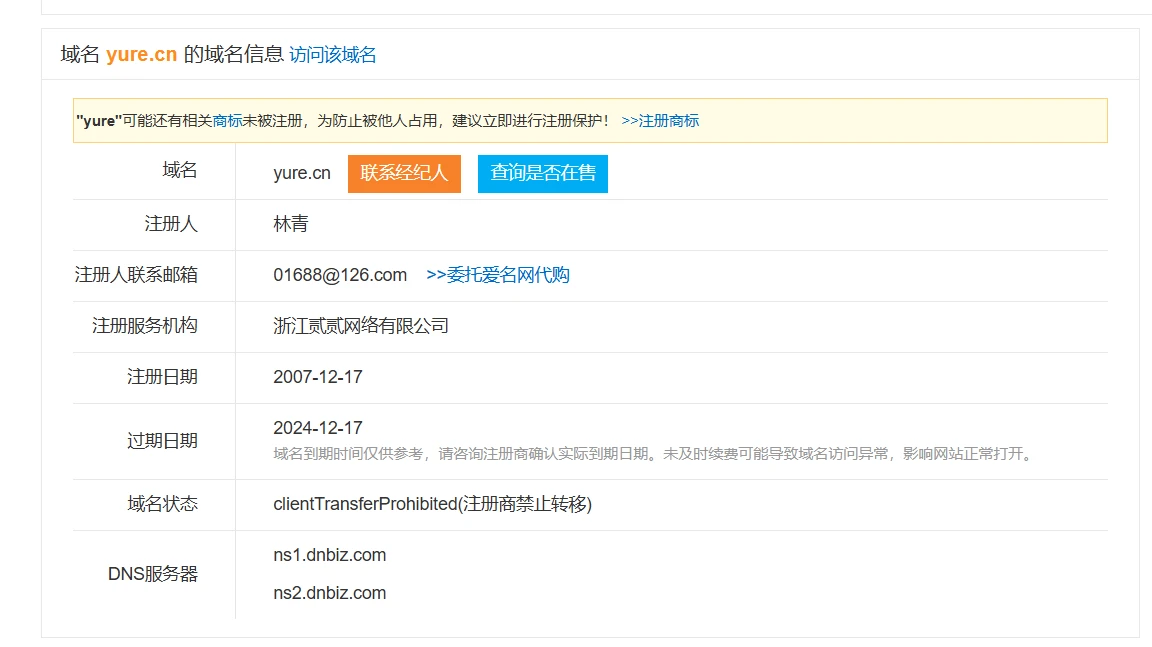
Task: Click the gray expiry disclaimer note
Action: point(654,454)
